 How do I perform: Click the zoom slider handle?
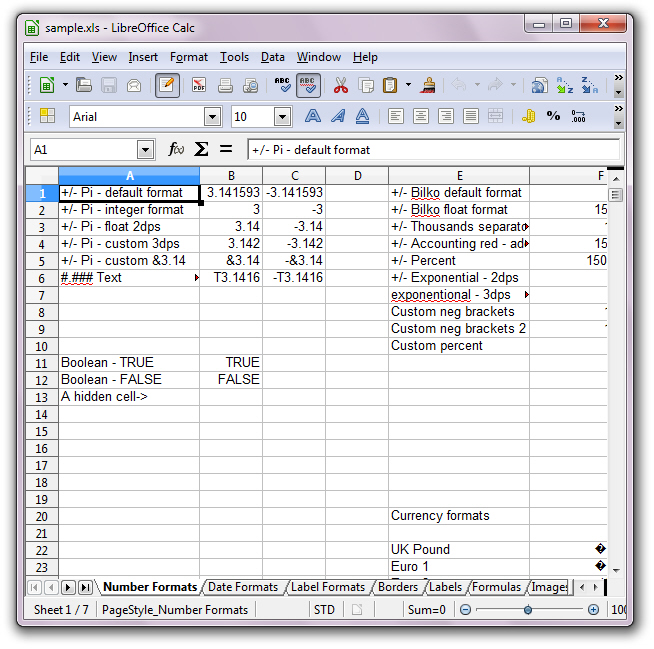(528, 610)
